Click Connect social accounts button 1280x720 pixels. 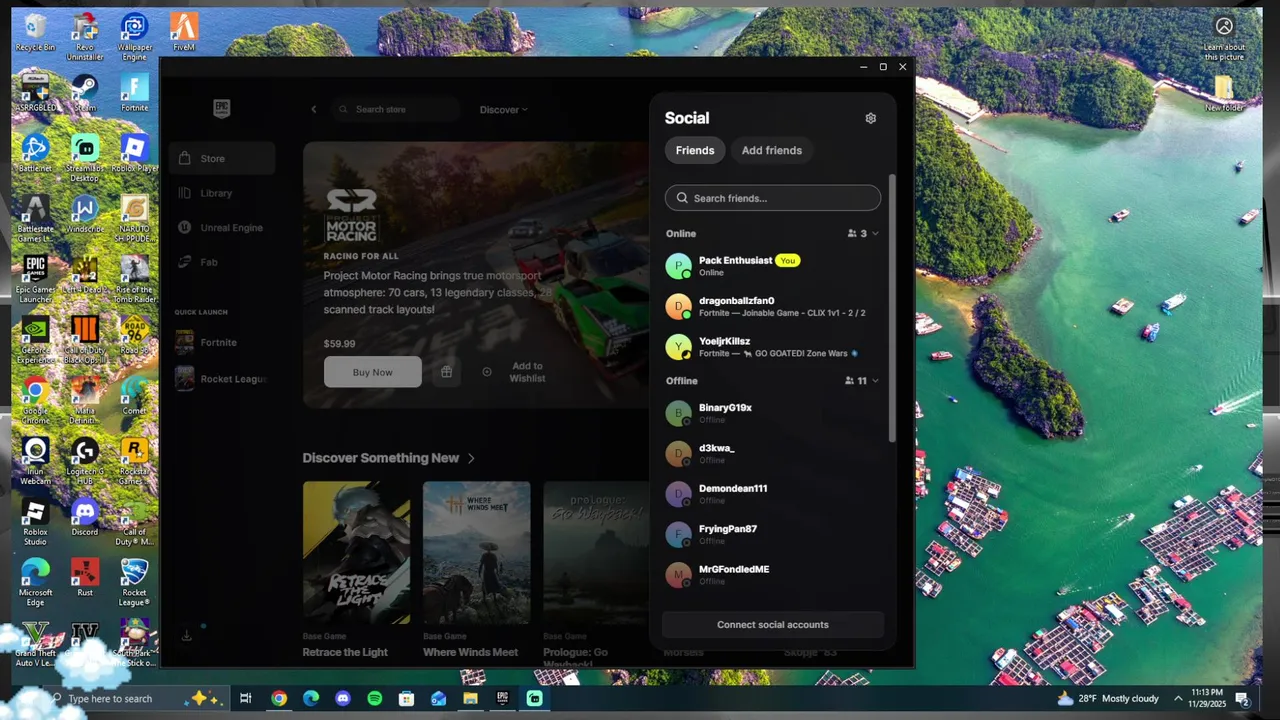pos(773,625)
